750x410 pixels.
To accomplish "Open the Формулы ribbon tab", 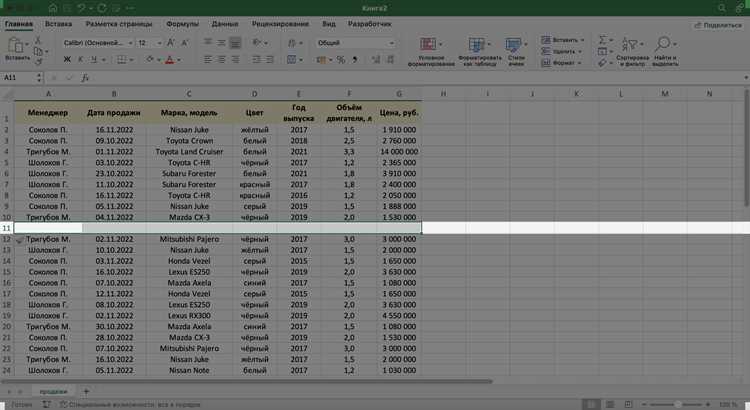I will [182, 24].
